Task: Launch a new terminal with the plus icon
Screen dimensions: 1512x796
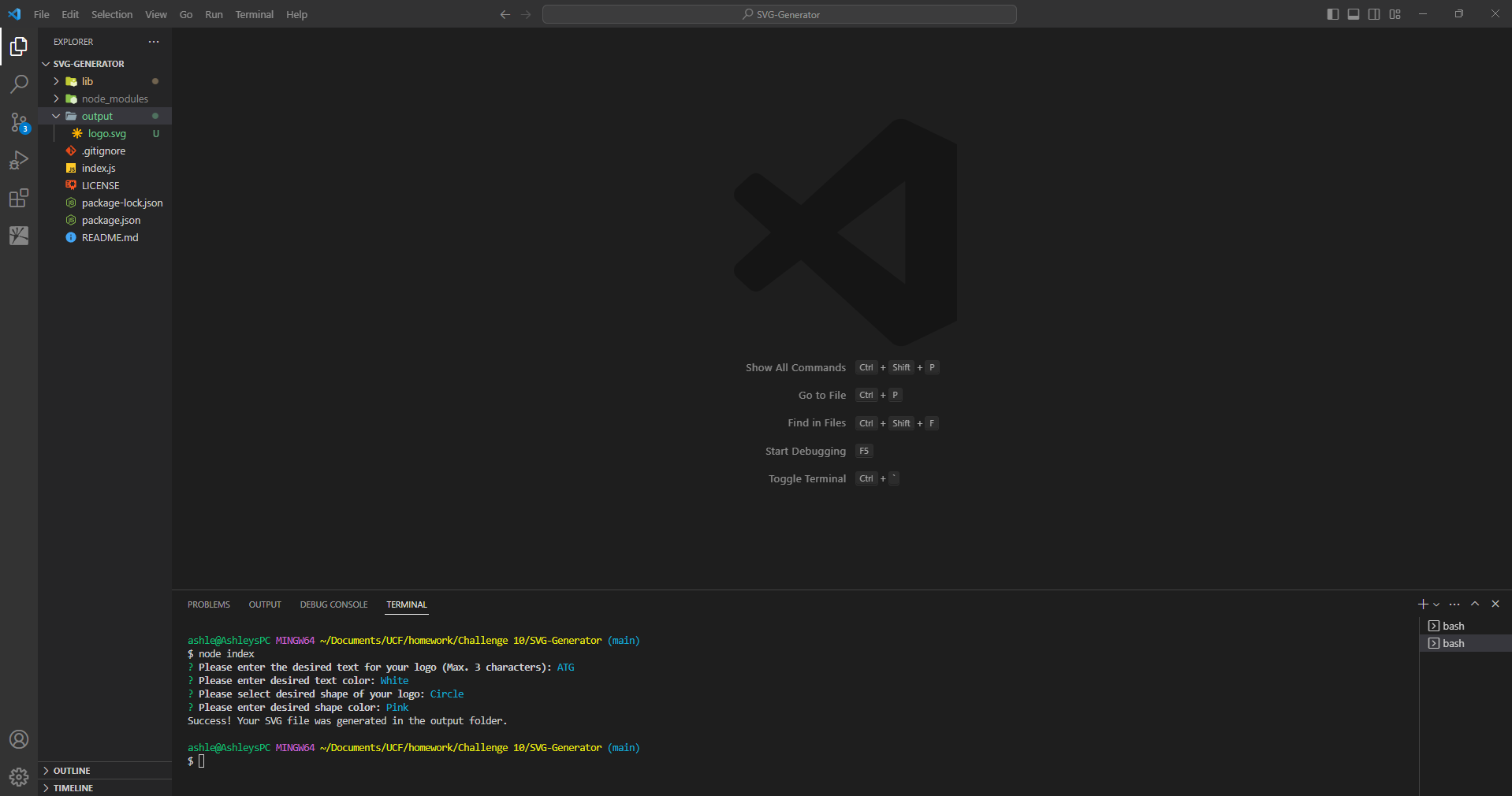Action: point(1422,604)
